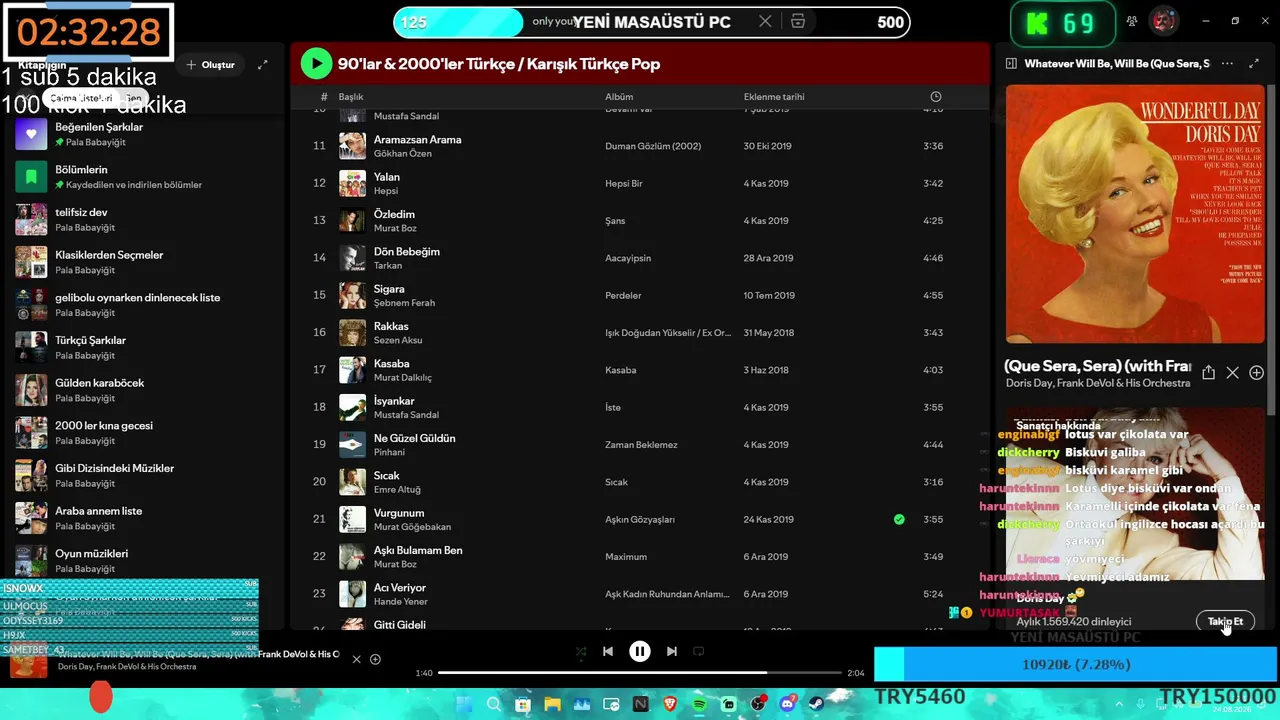Viewport: 1280px width, 720px height.
Task: Open Brave browser from taskbar
Action: (x=670, y=704)
